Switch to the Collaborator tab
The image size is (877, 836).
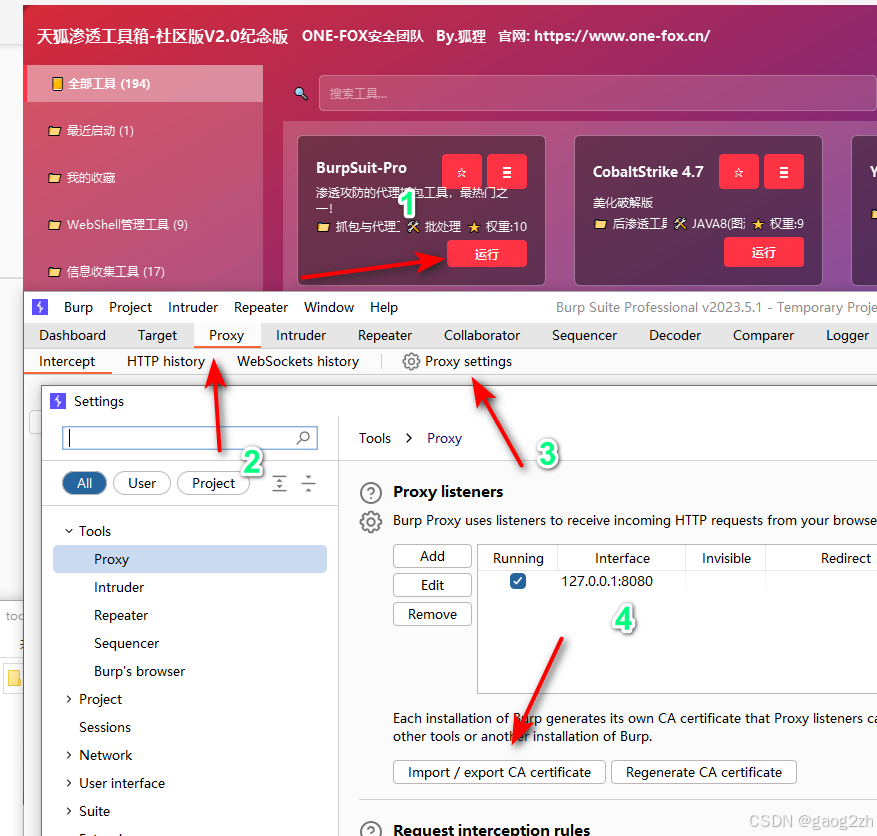click(x=482, y=335)
